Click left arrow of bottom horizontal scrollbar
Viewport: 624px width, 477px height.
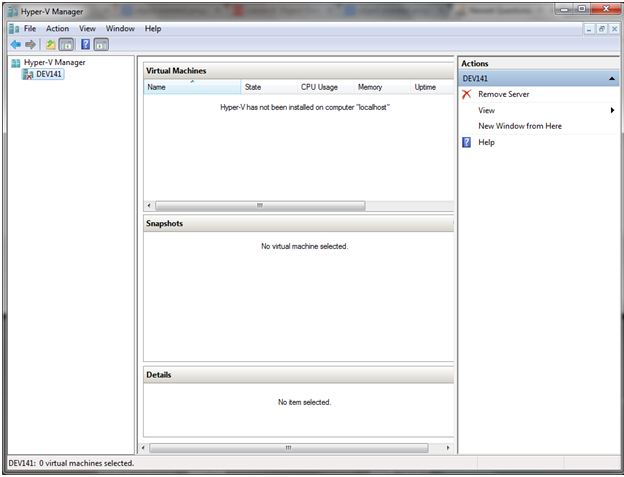143,448
